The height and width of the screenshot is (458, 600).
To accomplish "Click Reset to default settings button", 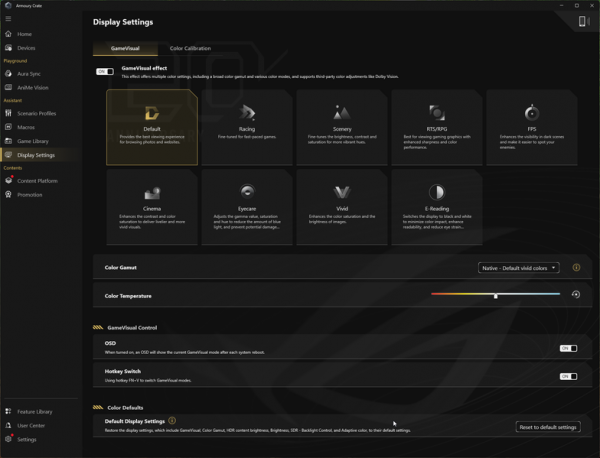I will 548,427.
